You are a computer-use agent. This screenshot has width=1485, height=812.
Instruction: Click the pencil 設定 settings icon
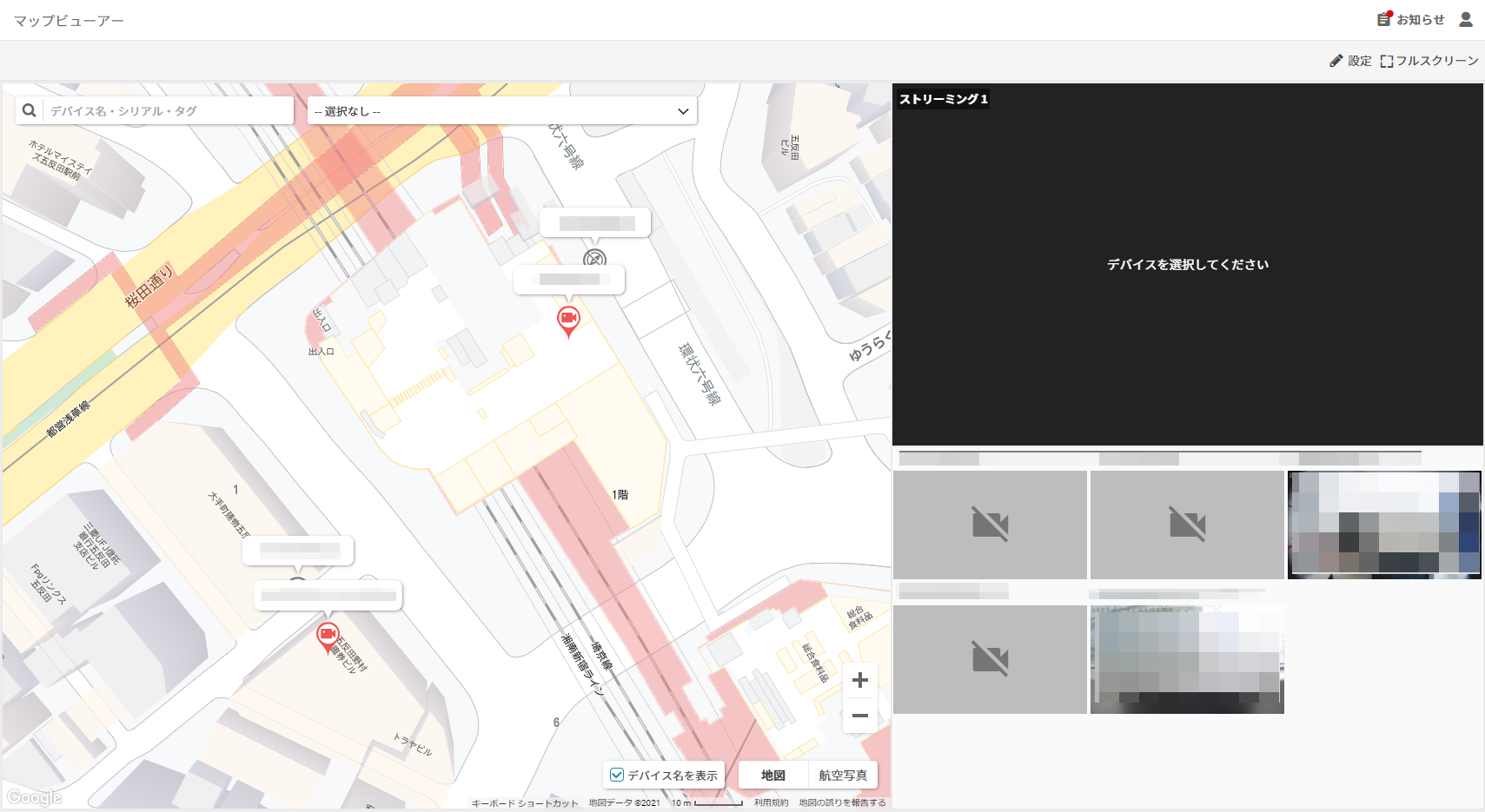click(x=1336, y=61)
